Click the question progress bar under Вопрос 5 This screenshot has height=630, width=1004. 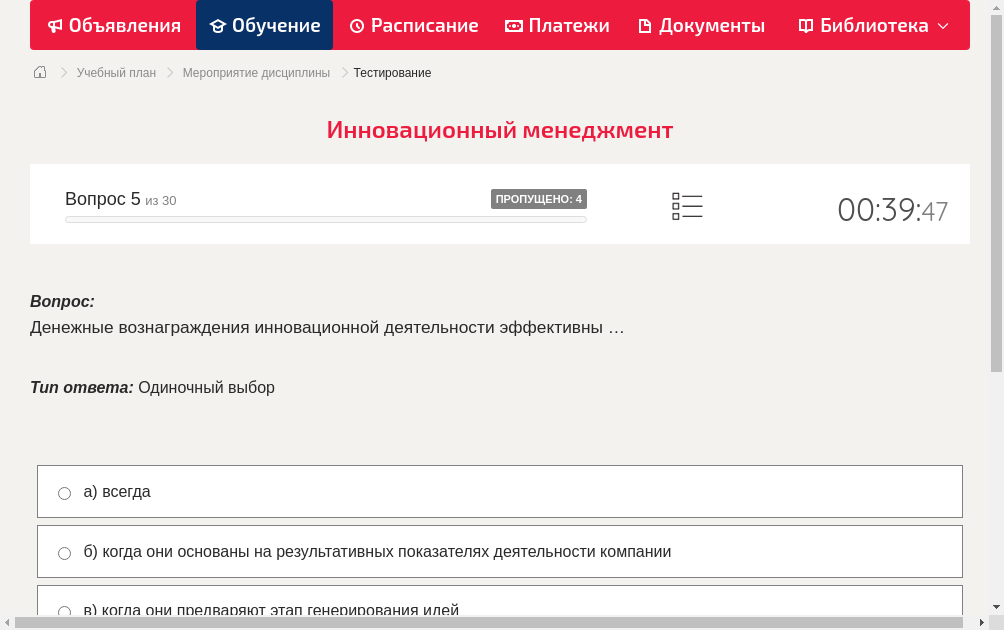click(325, 219)
